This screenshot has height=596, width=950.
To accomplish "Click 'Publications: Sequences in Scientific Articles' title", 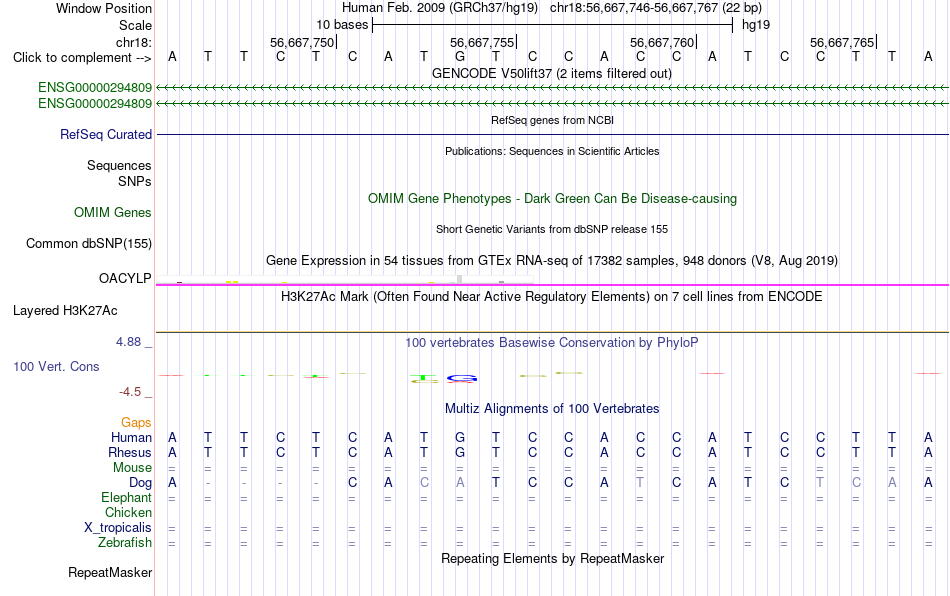I will (x=552, y=151).
